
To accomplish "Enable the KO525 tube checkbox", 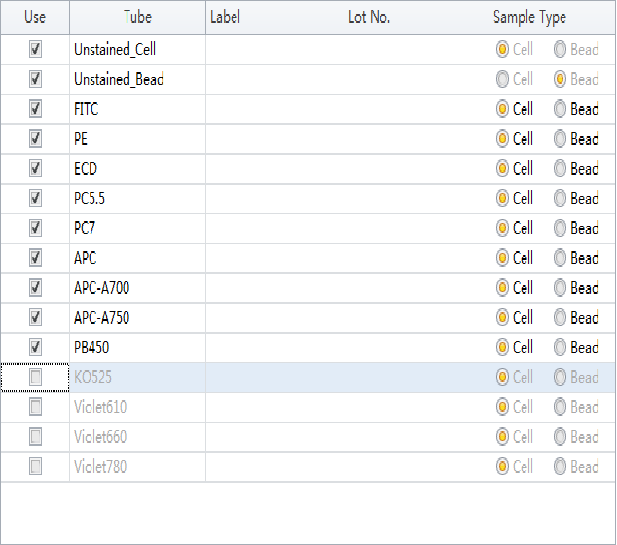I will [36, 377].
